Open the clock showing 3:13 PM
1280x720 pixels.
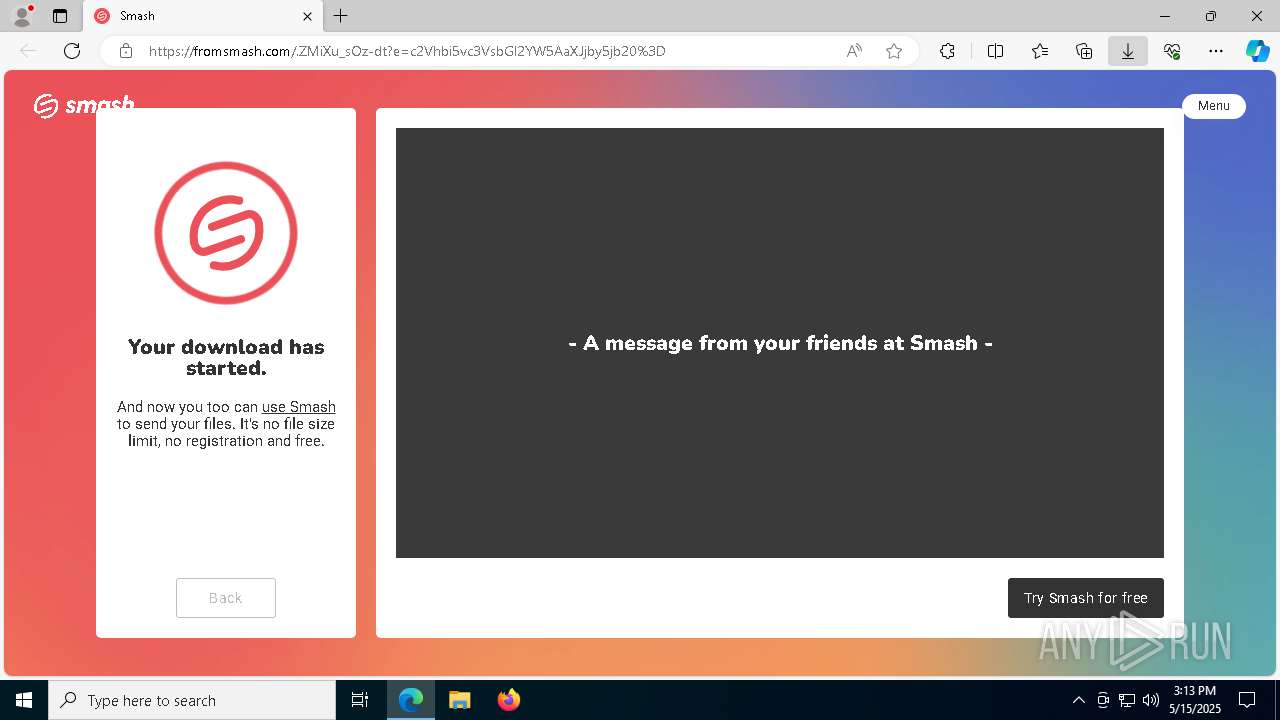point(1195,700)
